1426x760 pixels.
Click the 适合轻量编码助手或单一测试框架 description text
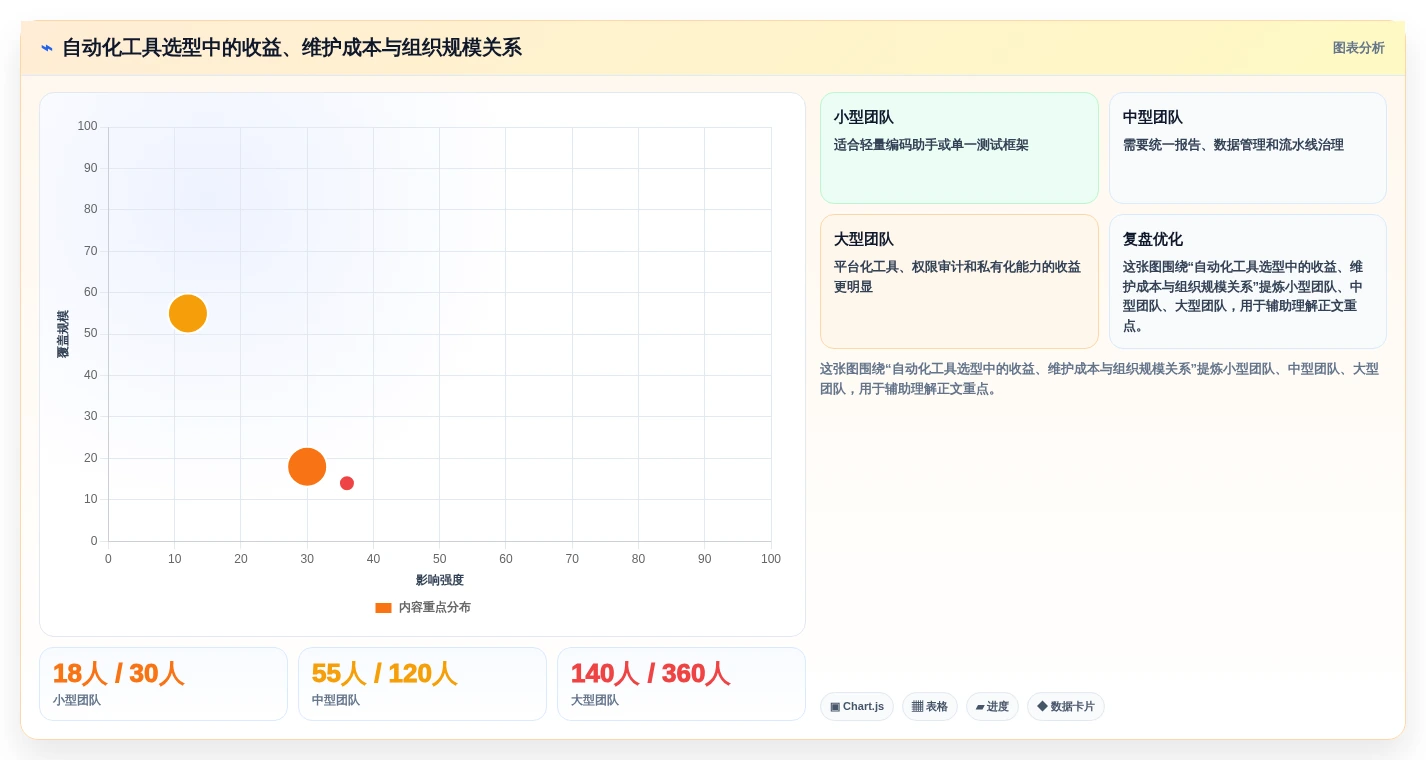coord(931,145)
